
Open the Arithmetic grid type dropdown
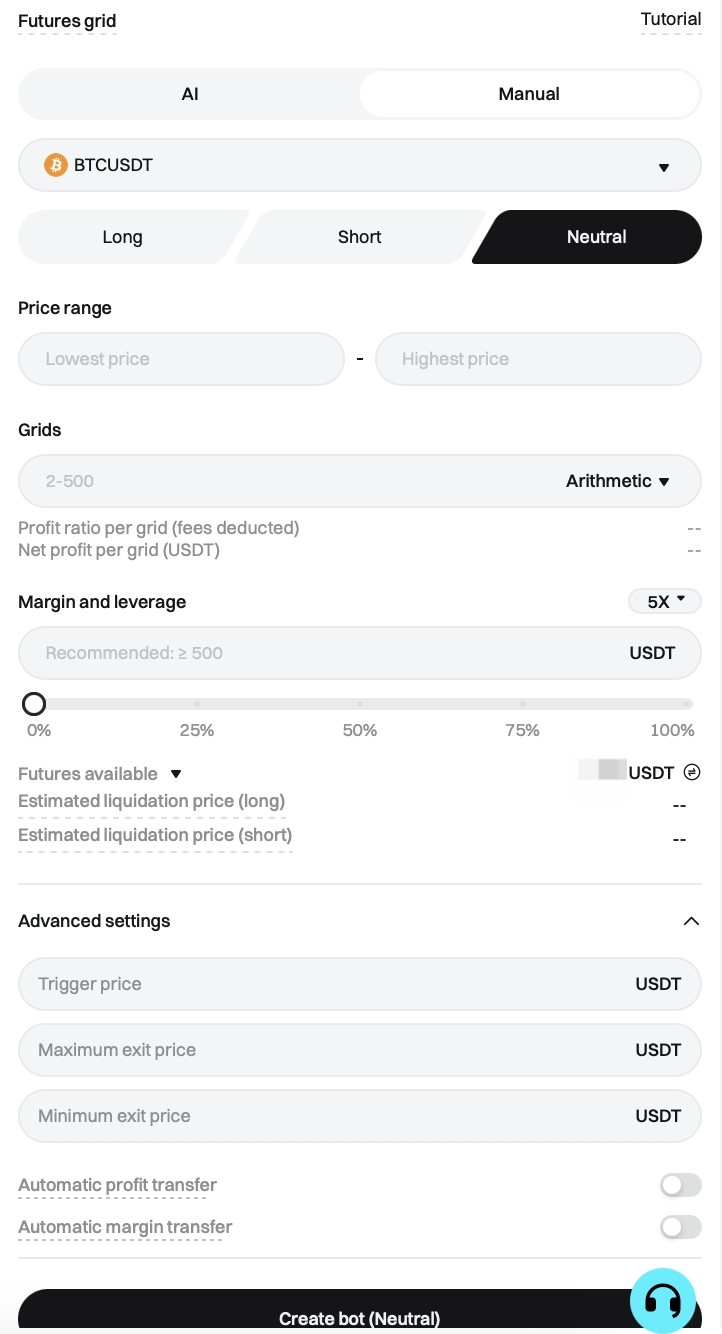(617, 481)
